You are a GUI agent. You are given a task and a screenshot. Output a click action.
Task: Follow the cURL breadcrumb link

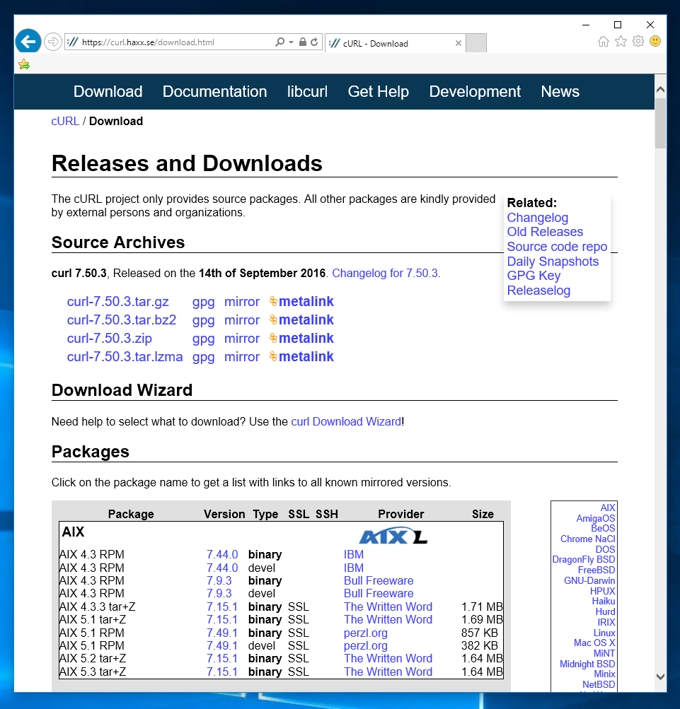(65, 121)
